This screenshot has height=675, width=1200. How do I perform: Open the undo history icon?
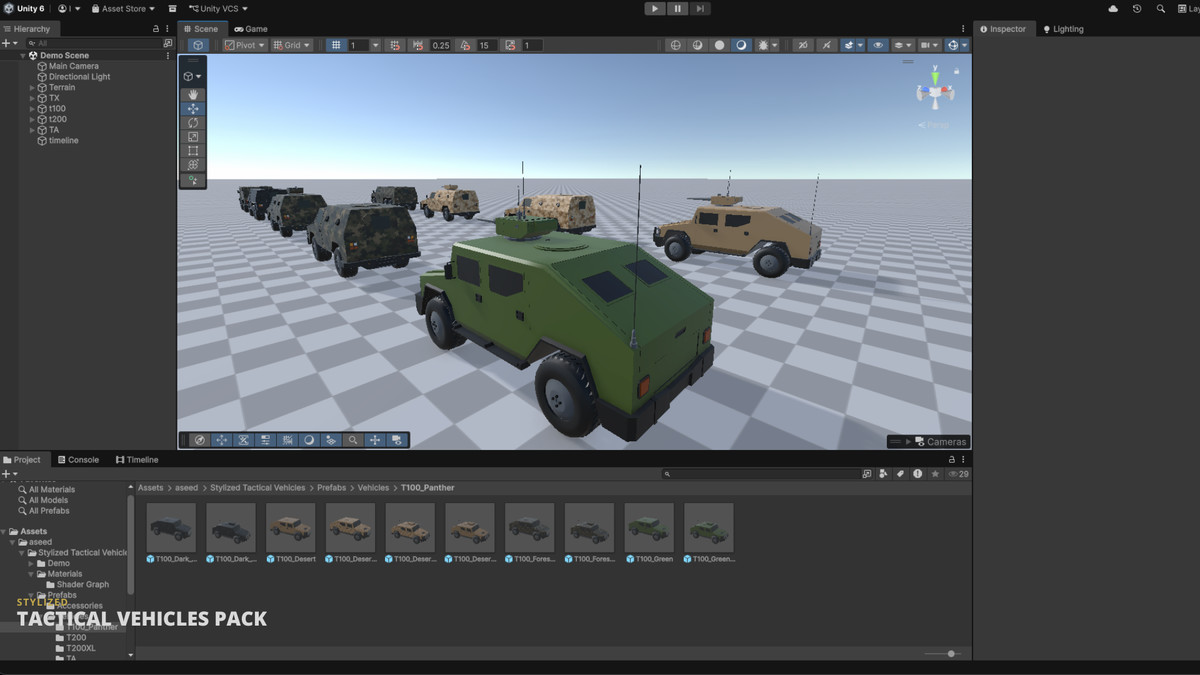tap(1137, 9)
